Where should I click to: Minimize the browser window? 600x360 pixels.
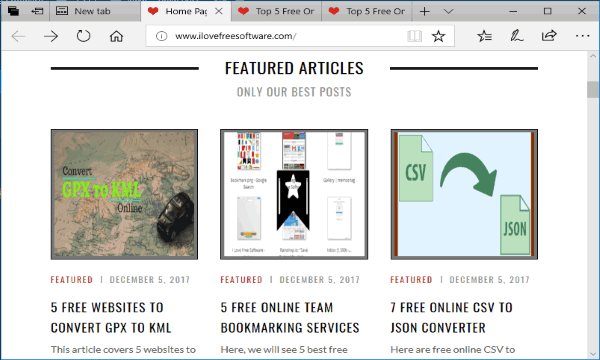[514, 11]
